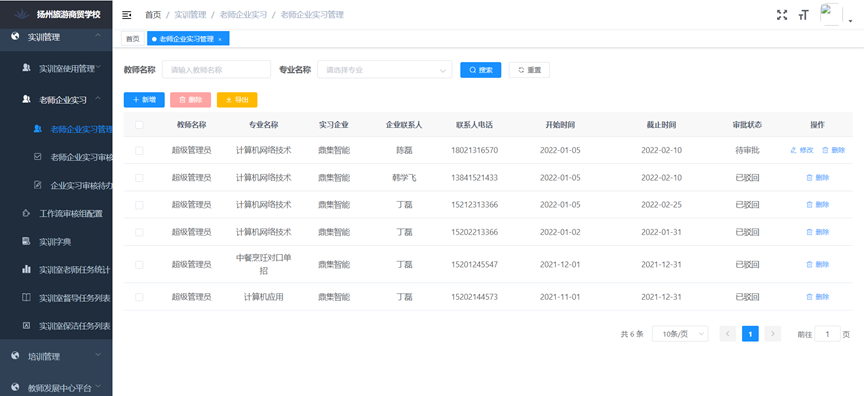Click the 搜索 button
Screen dimensions: 864x396
coord(480,70)
